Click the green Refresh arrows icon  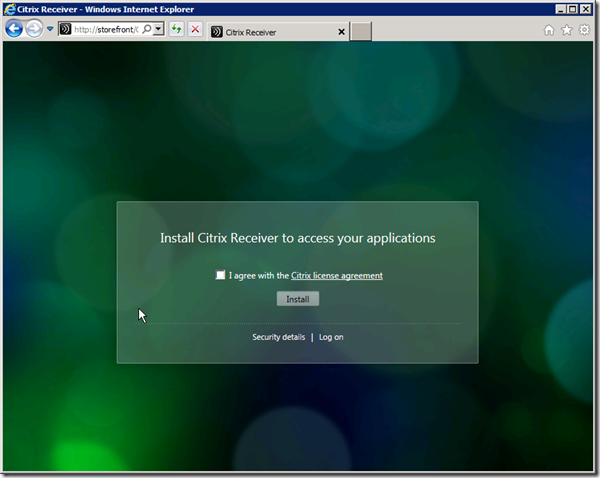tap(176, 29)
